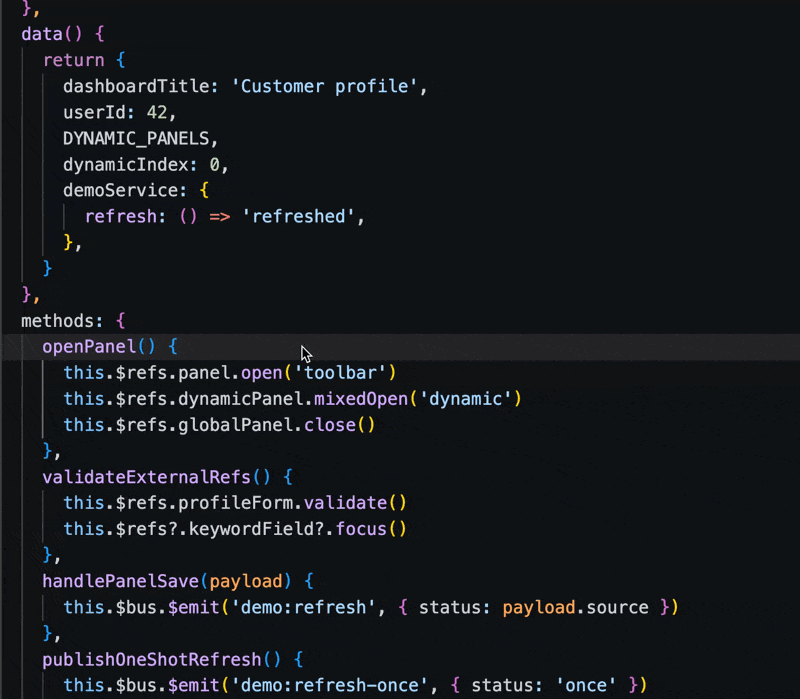Click the 'dashboardTitle' property key
This screenshot has height=699, width=800.
(x=136, y=86)
